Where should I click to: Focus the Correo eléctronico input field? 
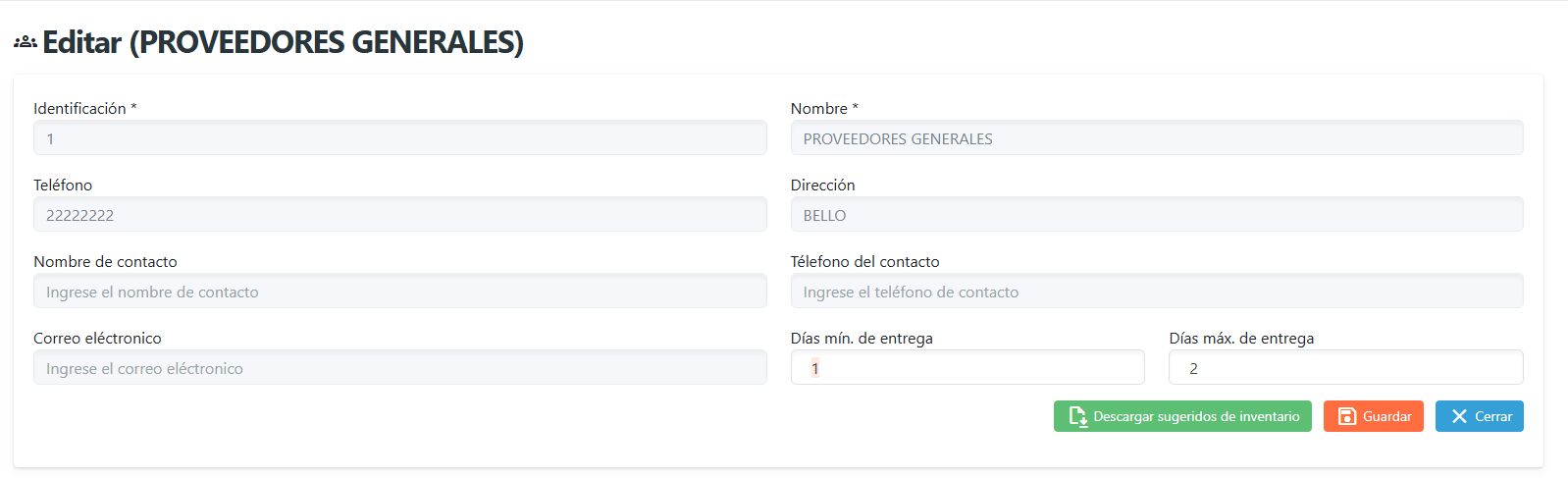point(399,368)
